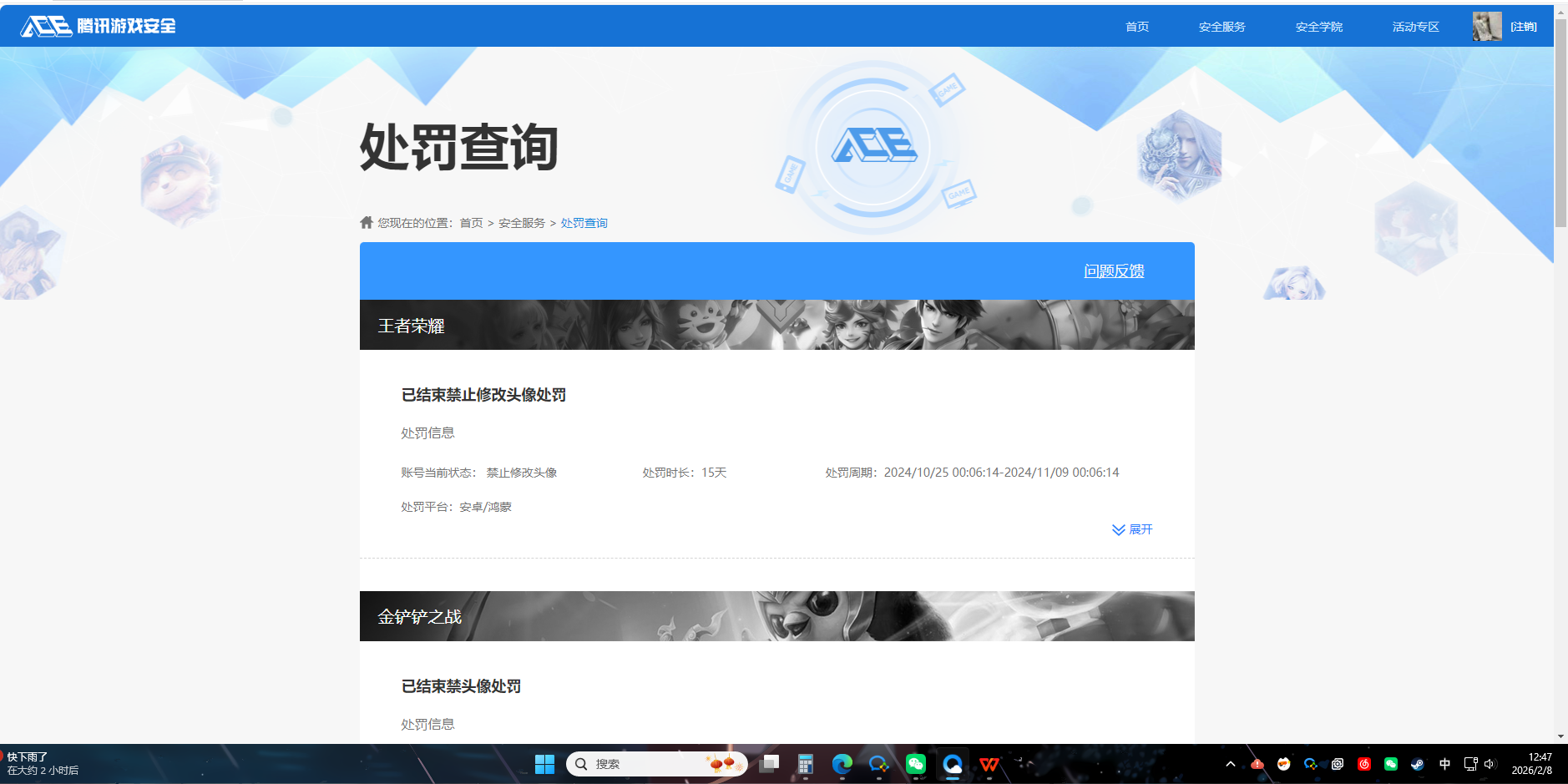Switch to the 活动专区 section
The image size is (1568, 784).
pos(1415,26)
